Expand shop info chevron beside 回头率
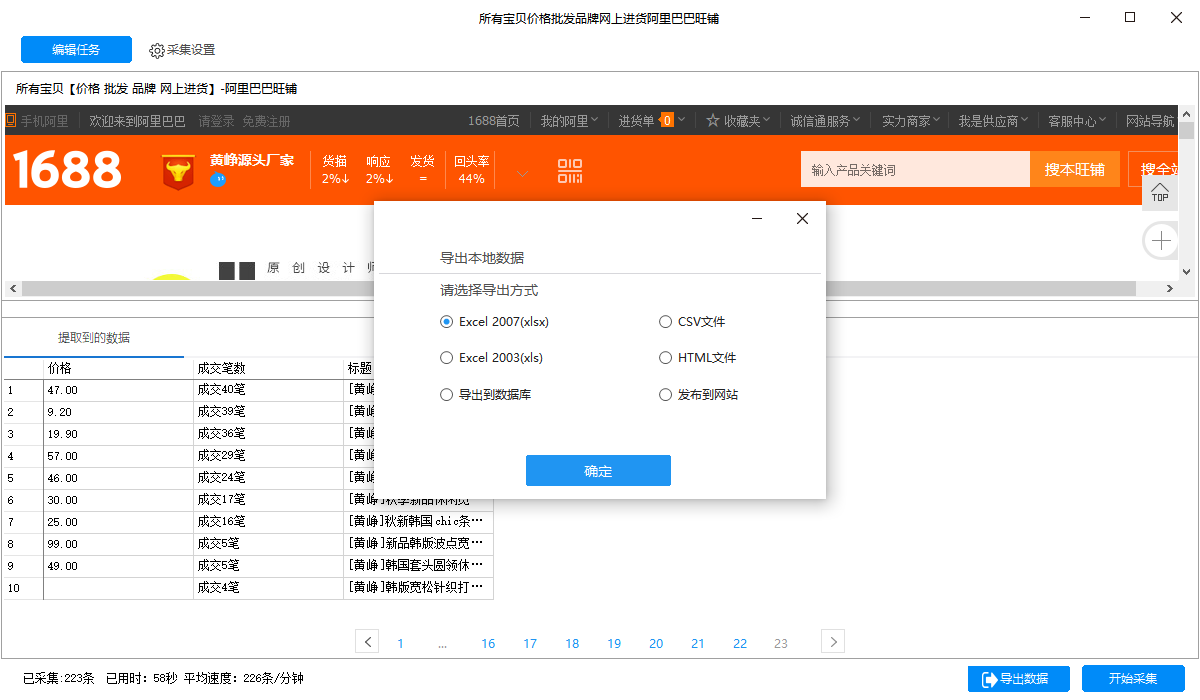This screenshot has width=1200, height=700. (522, 174)
